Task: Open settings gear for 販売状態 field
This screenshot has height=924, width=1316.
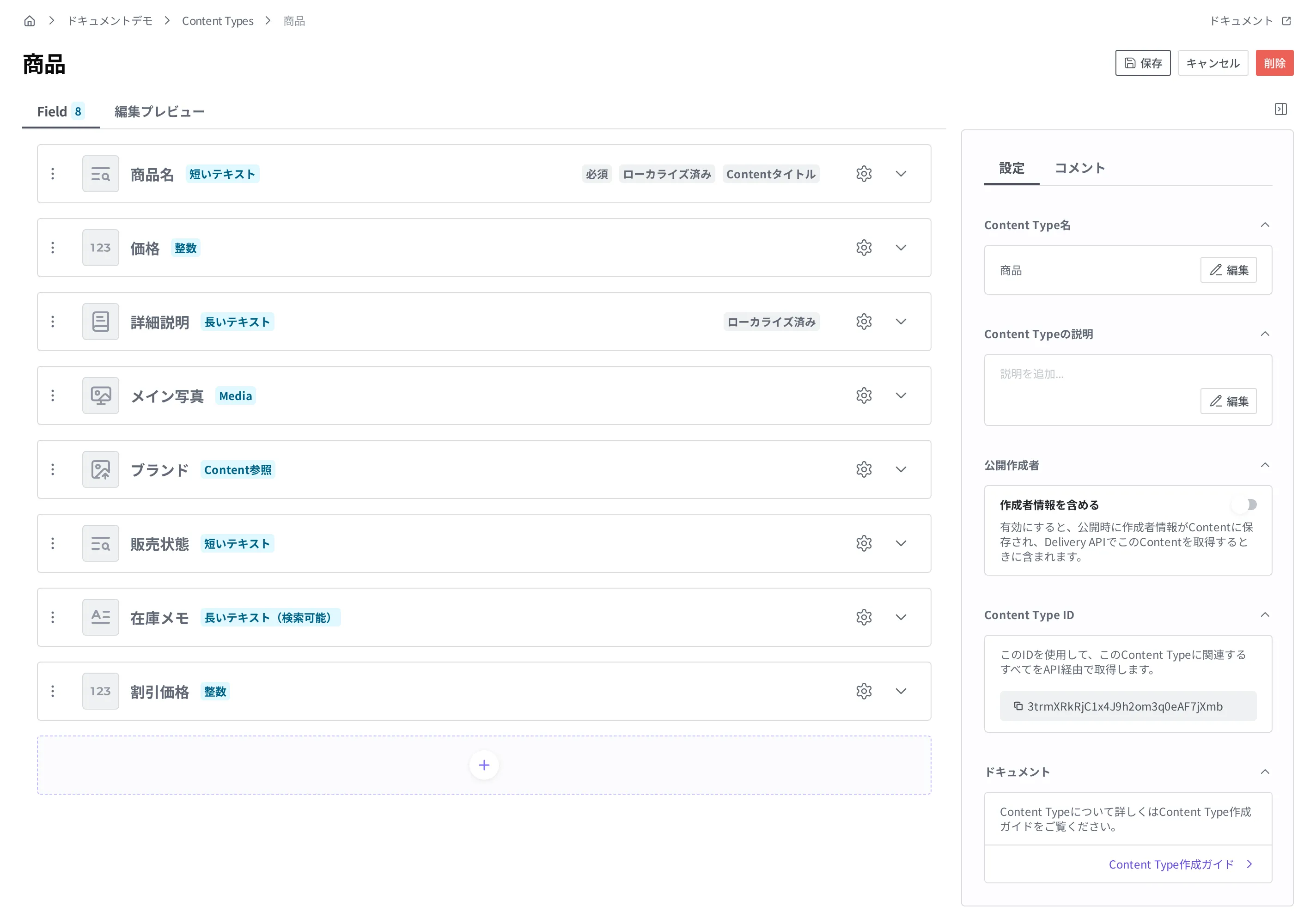Action: point(864,543)
